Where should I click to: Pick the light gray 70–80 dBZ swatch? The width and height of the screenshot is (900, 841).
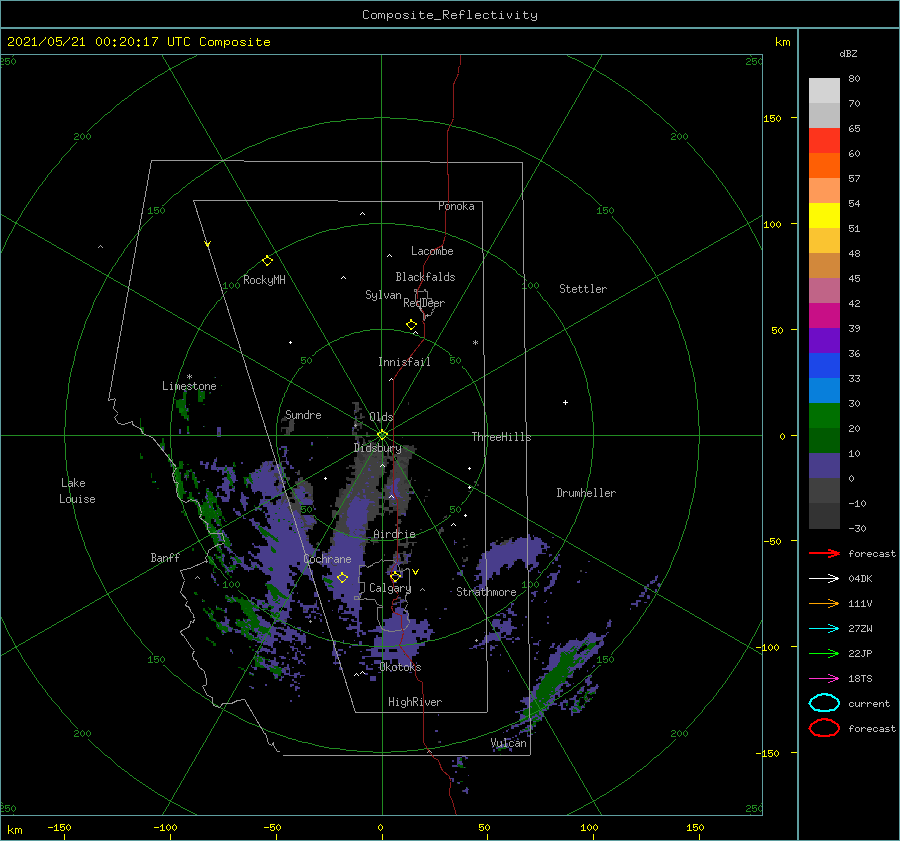pyautogui.click(x=824, y=91)
